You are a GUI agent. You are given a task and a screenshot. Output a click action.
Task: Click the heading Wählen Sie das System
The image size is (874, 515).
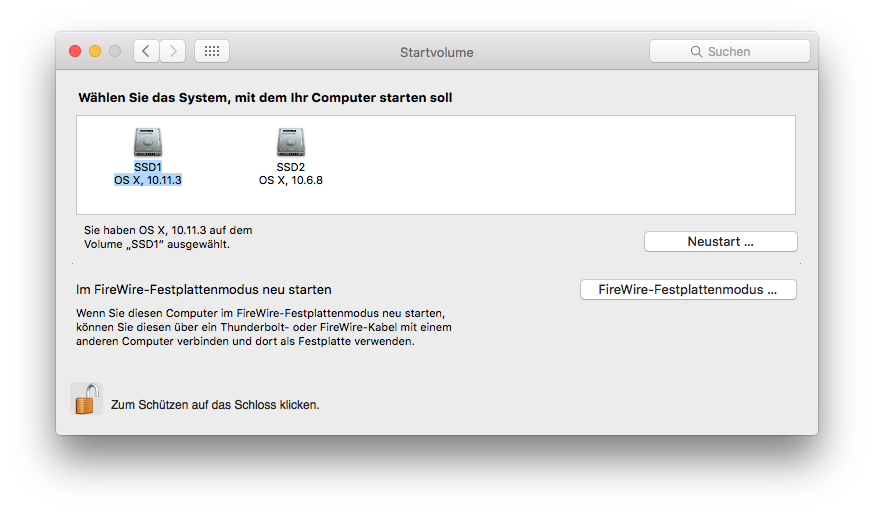265,98
